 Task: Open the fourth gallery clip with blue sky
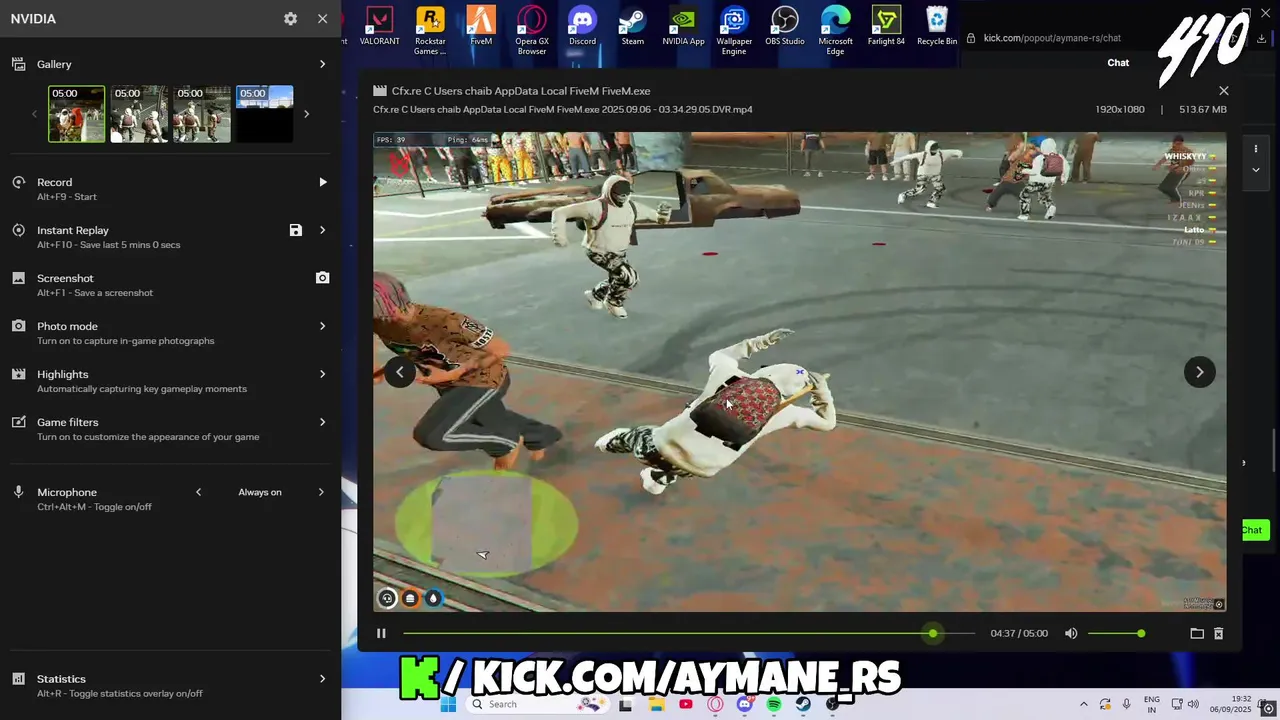point(264,114)
